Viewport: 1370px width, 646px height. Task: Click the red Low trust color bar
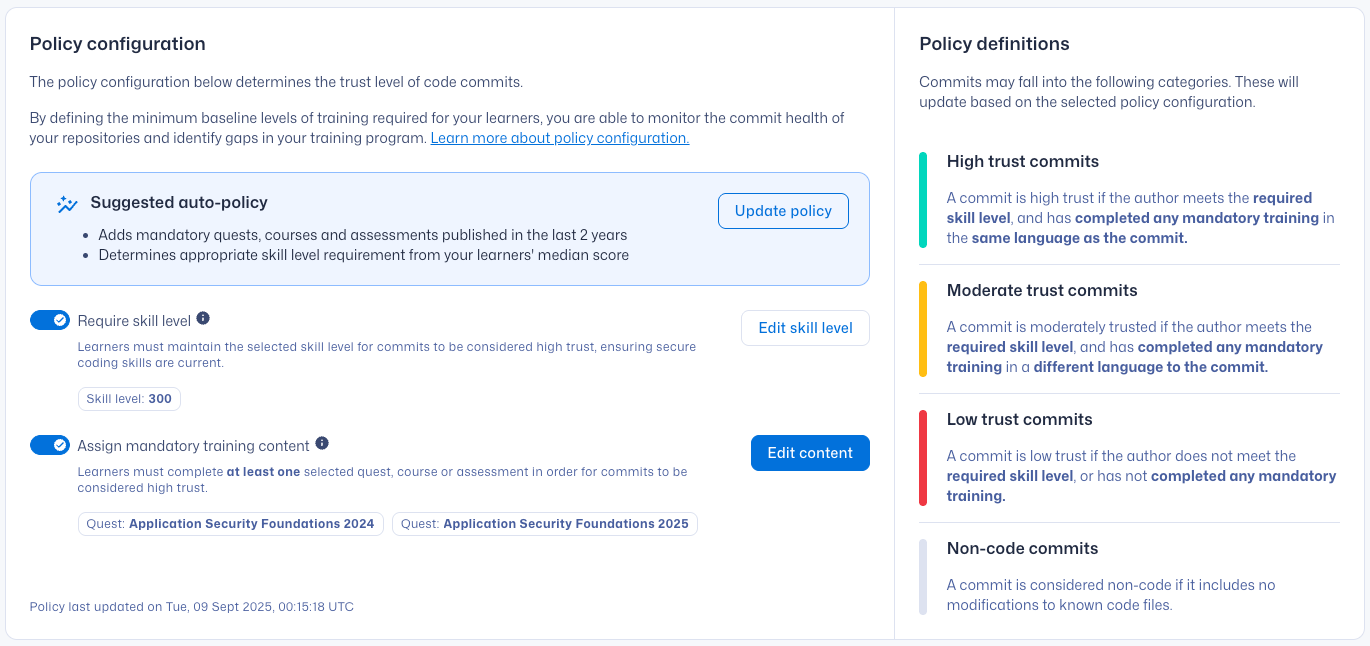[x=923, y=458]
